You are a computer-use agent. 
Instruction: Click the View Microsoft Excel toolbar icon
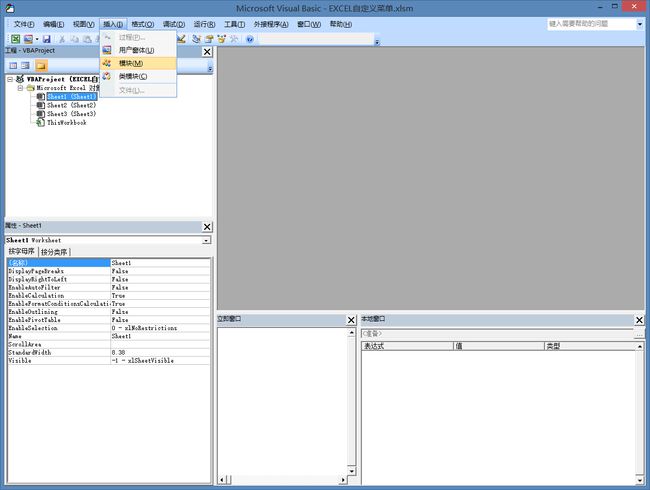tap(15, 39)
